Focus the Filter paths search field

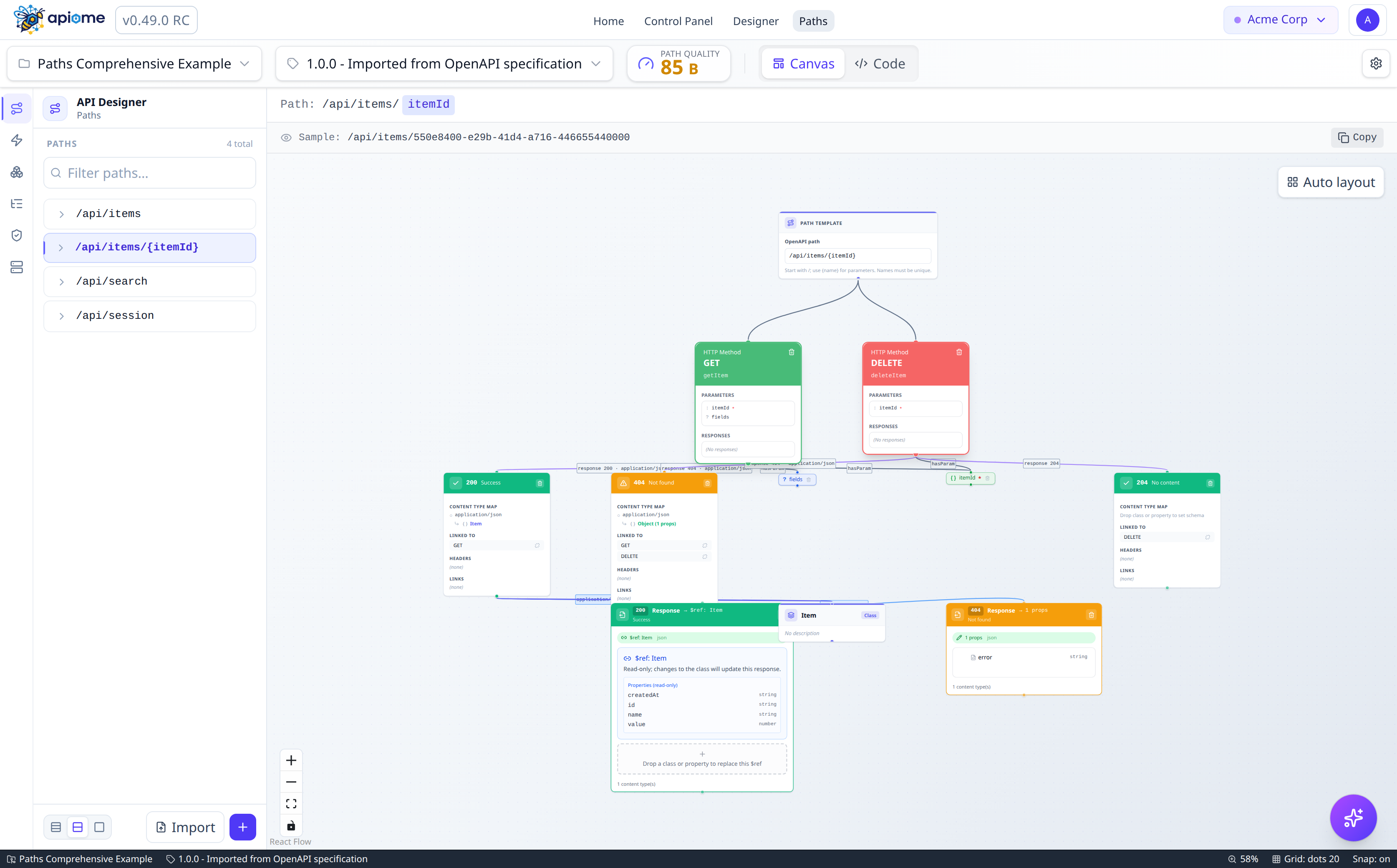pos(150,173)
